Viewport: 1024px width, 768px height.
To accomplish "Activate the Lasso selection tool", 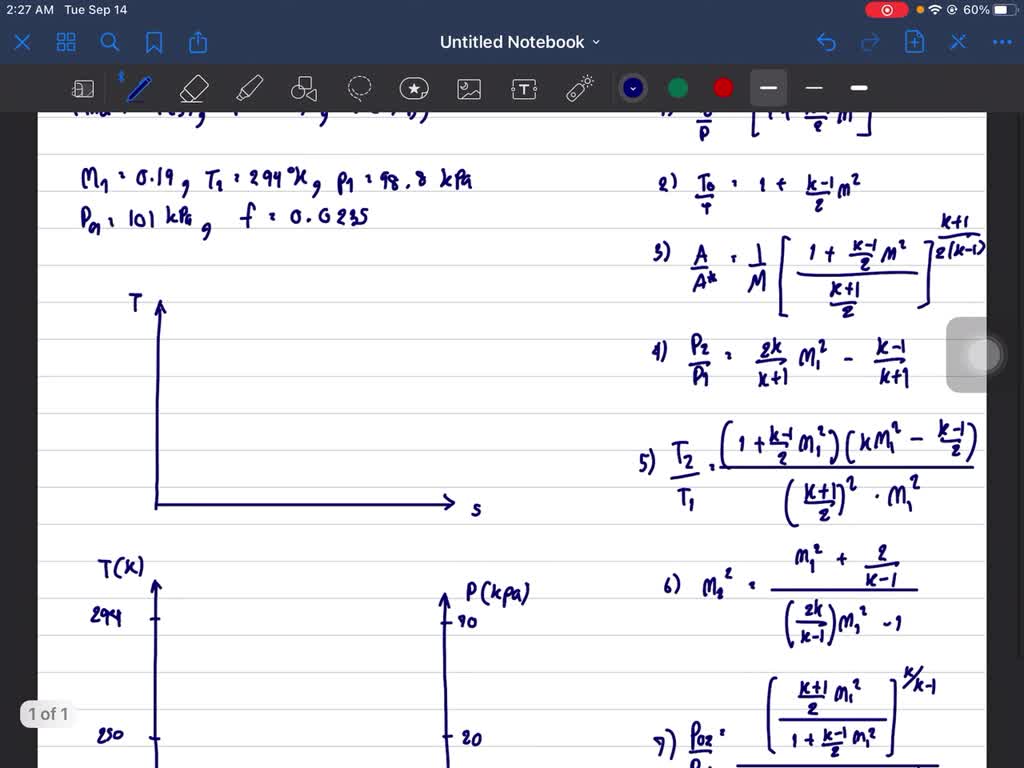I will click(358, 88).
